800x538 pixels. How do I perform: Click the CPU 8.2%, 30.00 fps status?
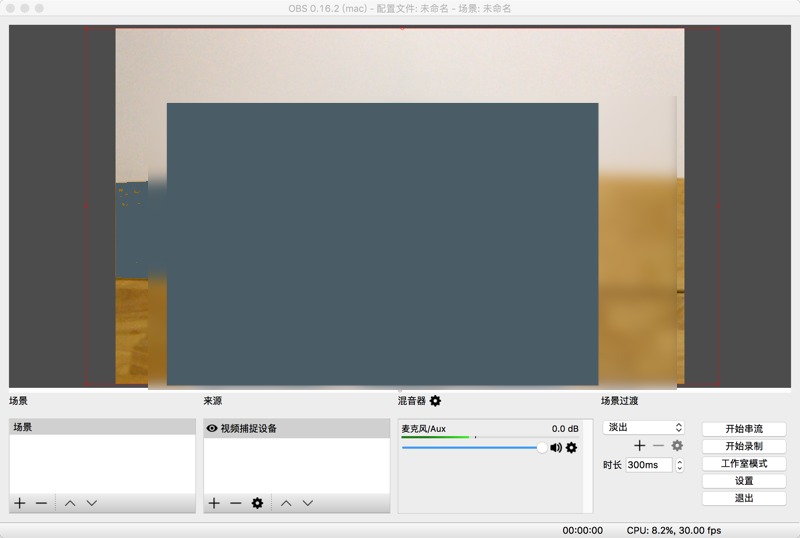tap(674, 530)
